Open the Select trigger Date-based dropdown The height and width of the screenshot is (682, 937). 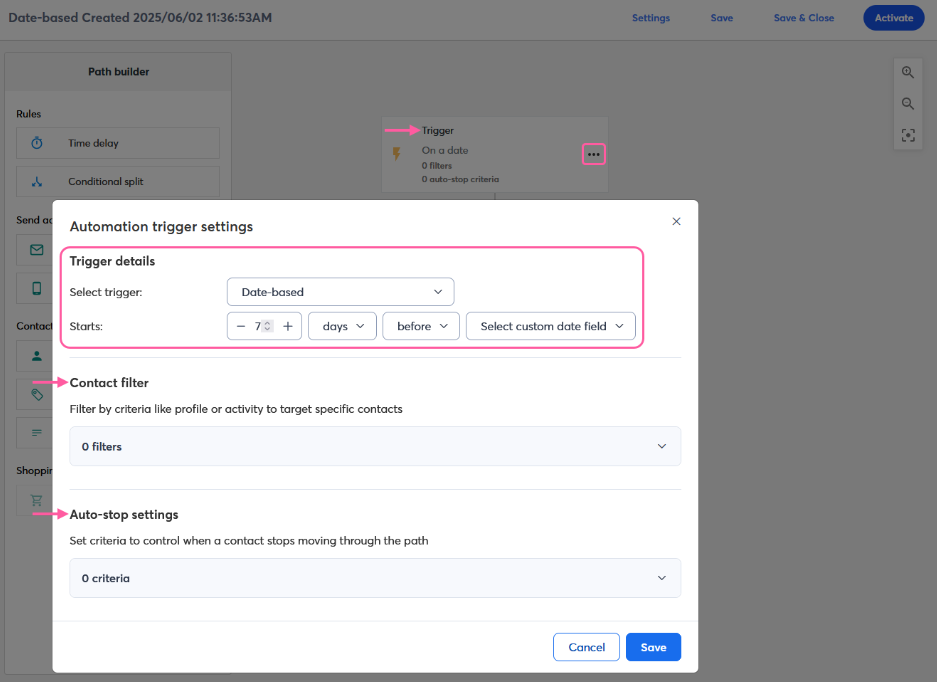coord(341,292)
